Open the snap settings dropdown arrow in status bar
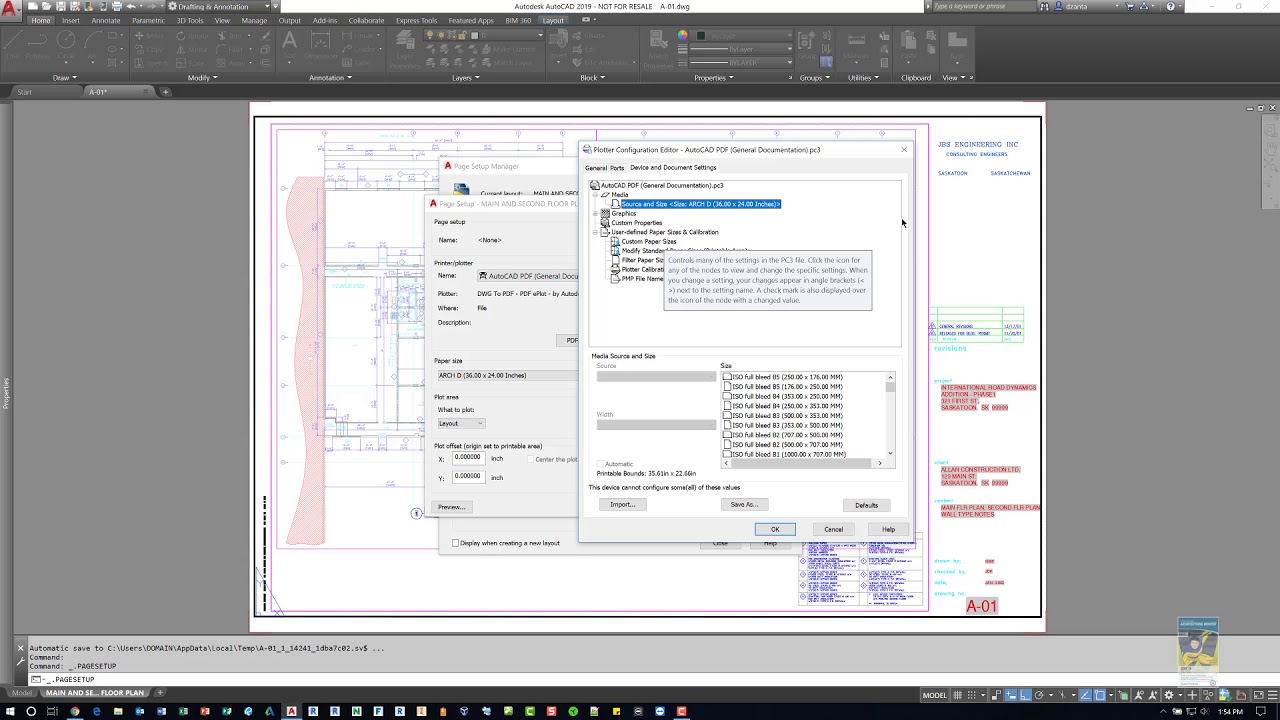The width and height of the screenshot is (1280, 720). click(983, 695)
